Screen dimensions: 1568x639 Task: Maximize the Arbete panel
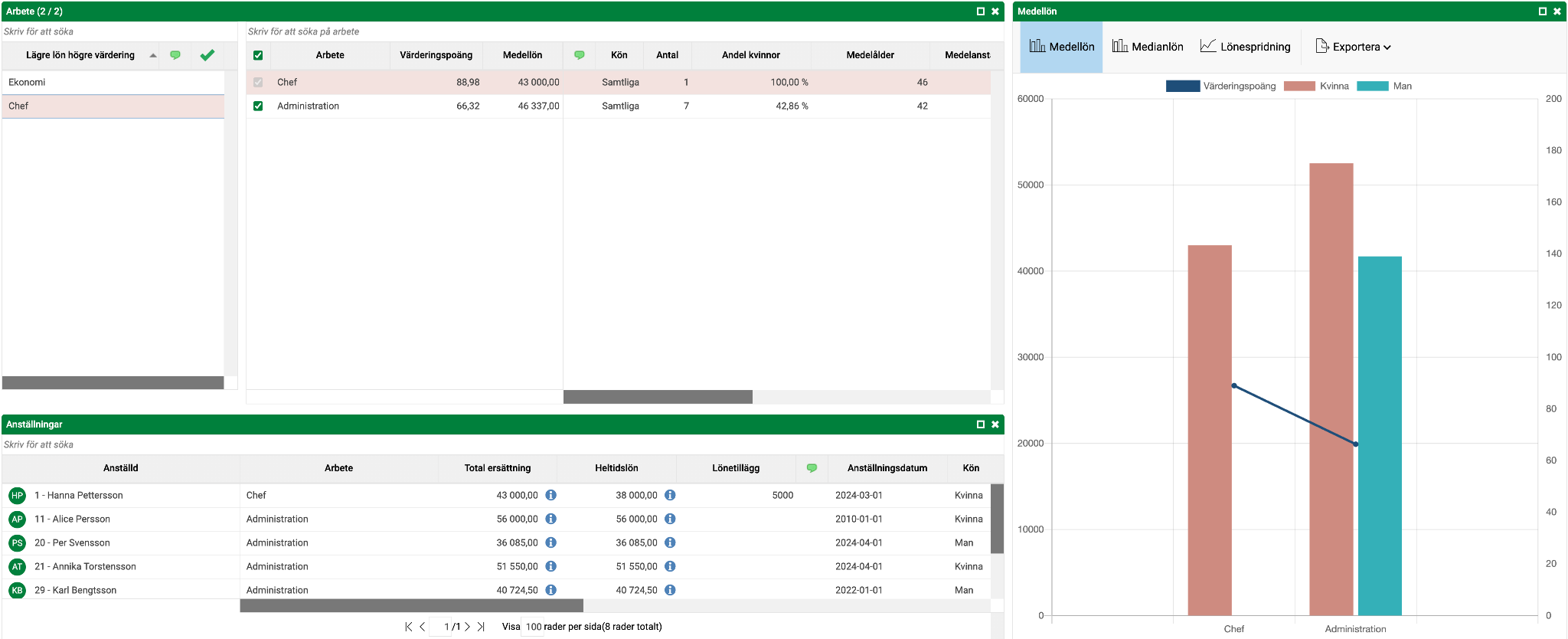981,11
